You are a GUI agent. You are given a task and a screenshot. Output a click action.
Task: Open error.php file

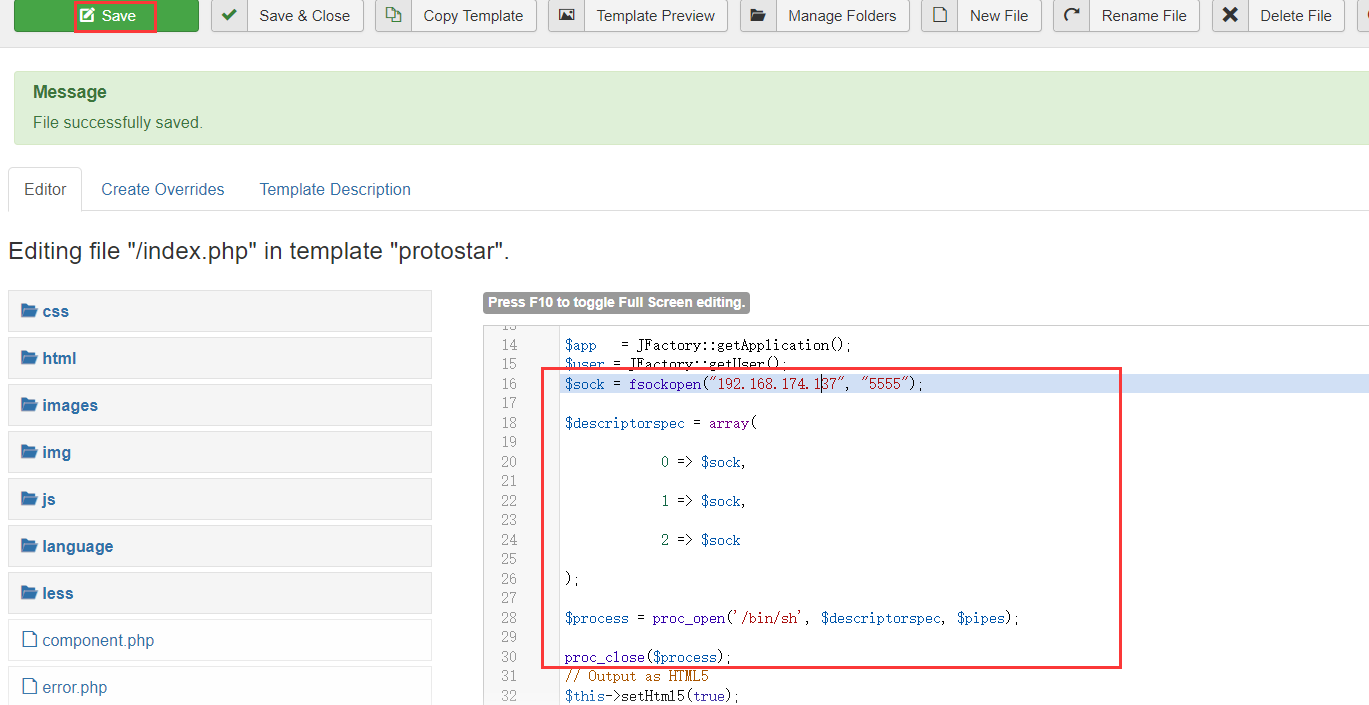click(220, 686)
